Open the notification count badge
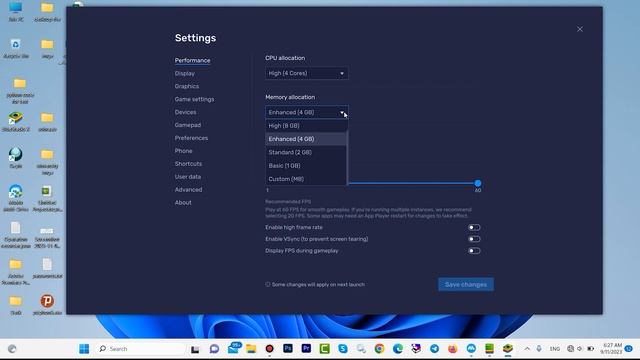Viewport: 640px width, 360px height. (x=629, y=349)
